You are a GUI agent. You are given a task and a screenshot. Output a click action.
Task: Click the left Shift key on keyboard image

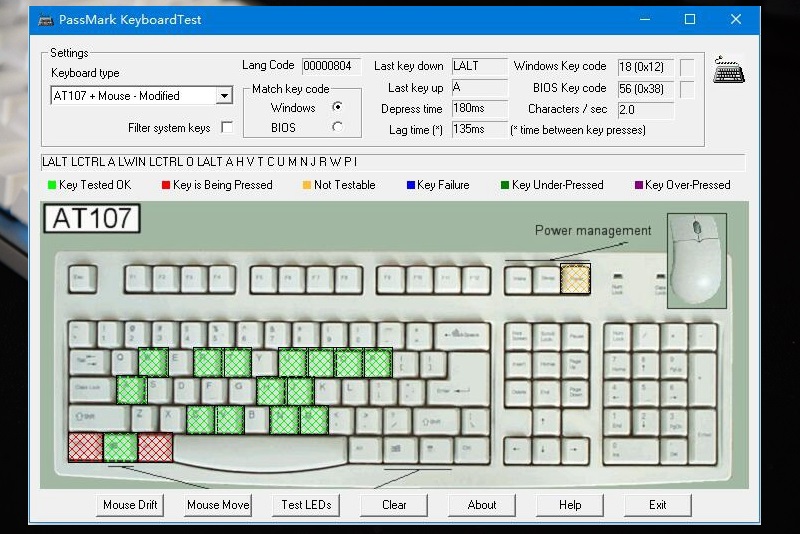[99, 419]
